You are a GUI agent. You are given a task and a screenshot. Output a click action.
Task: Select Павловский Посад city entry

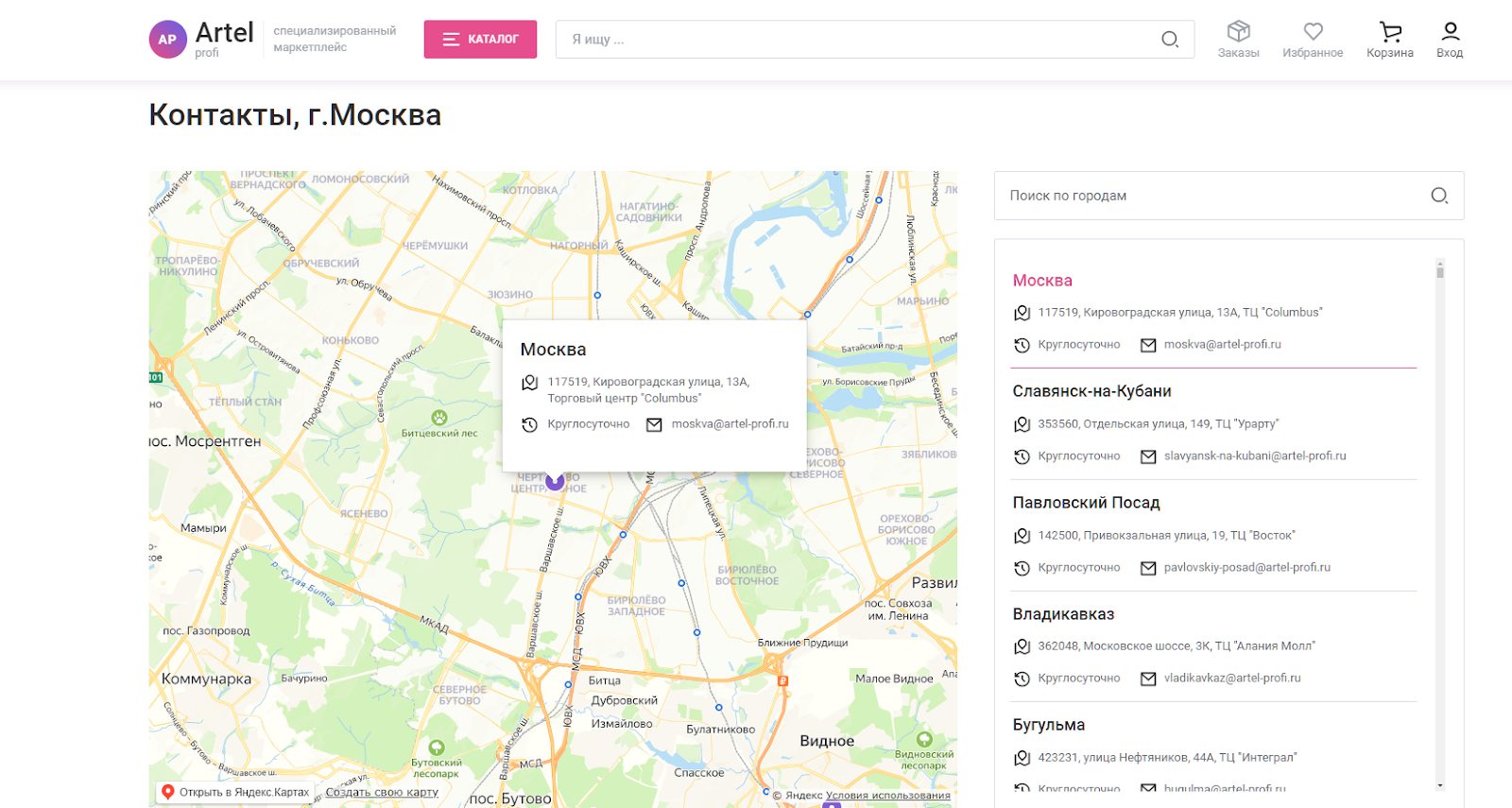1086,503
